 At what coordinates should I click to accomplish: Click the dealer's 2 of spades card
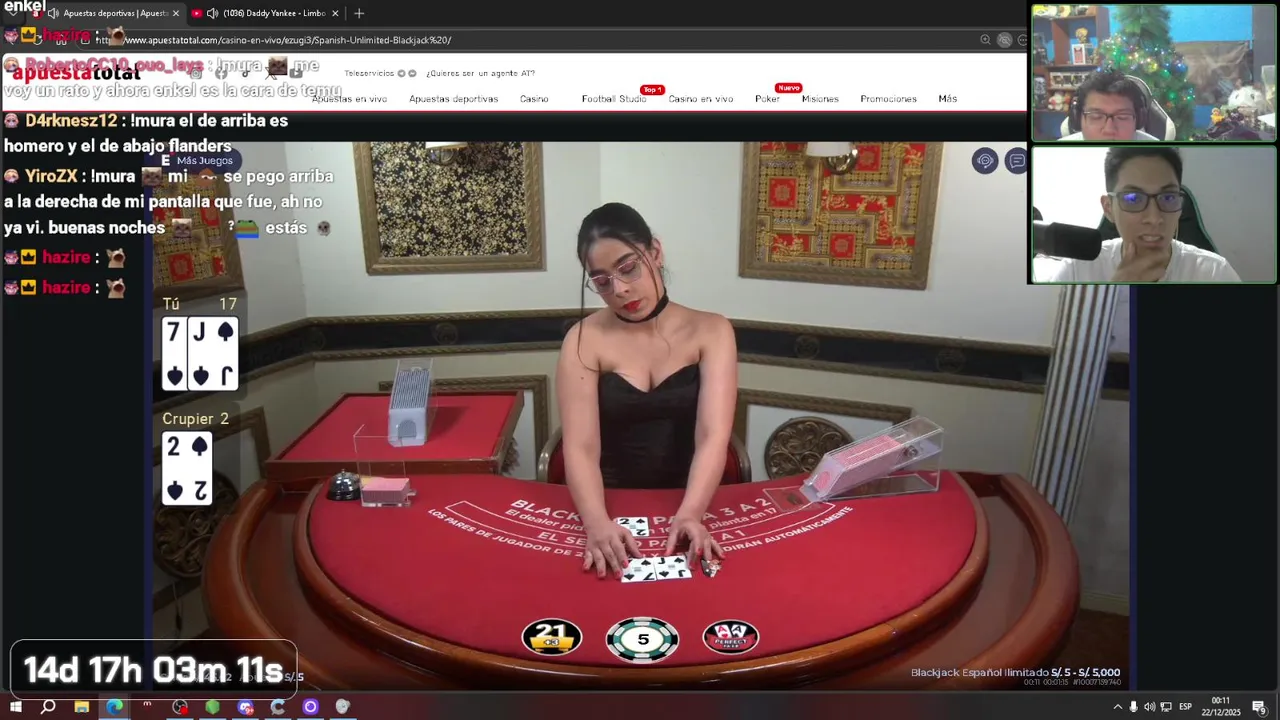point(187,468)
